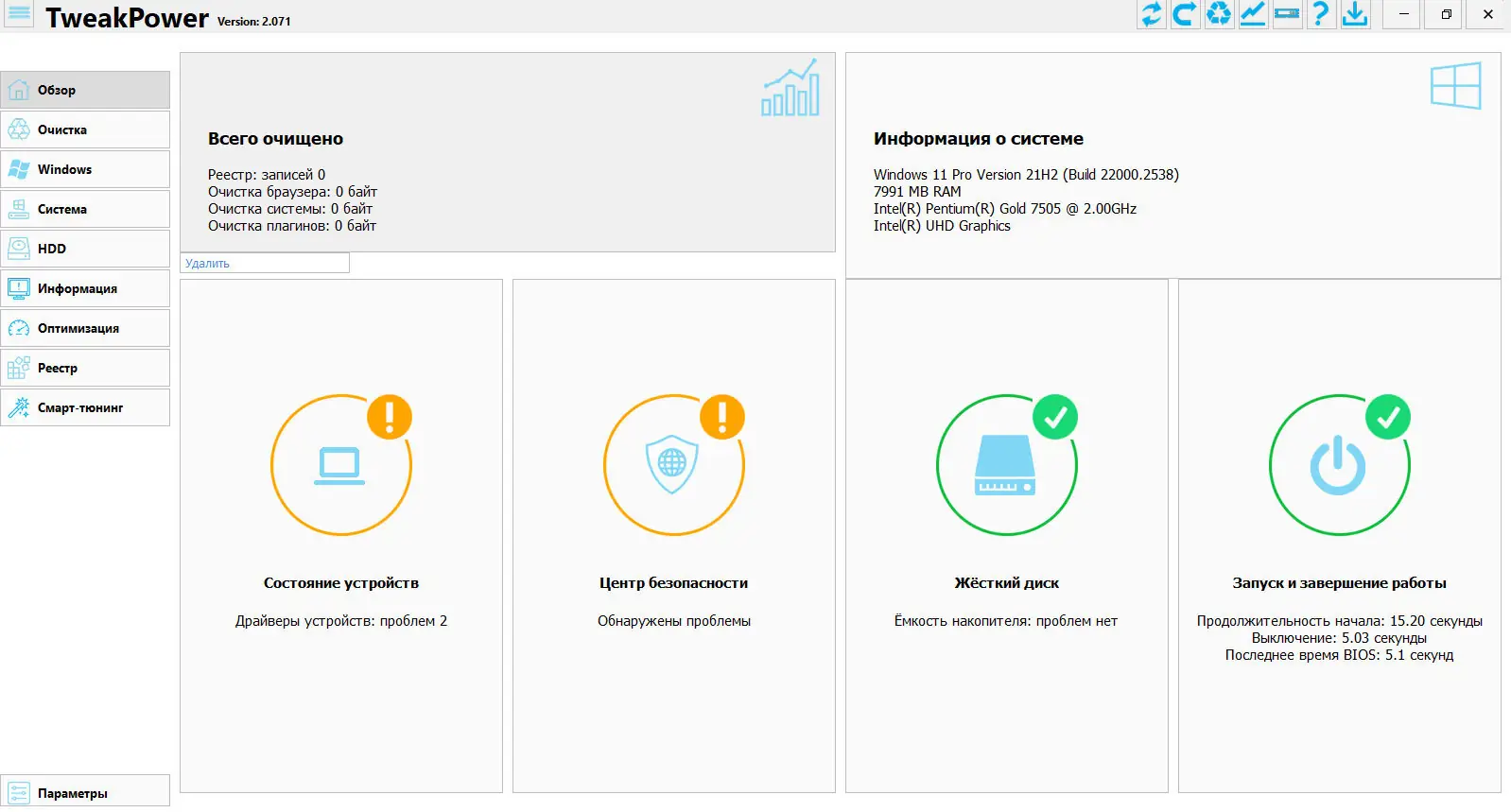Click the green checkmark on startup card
1511x812 pixels.
pos(1388,417)
